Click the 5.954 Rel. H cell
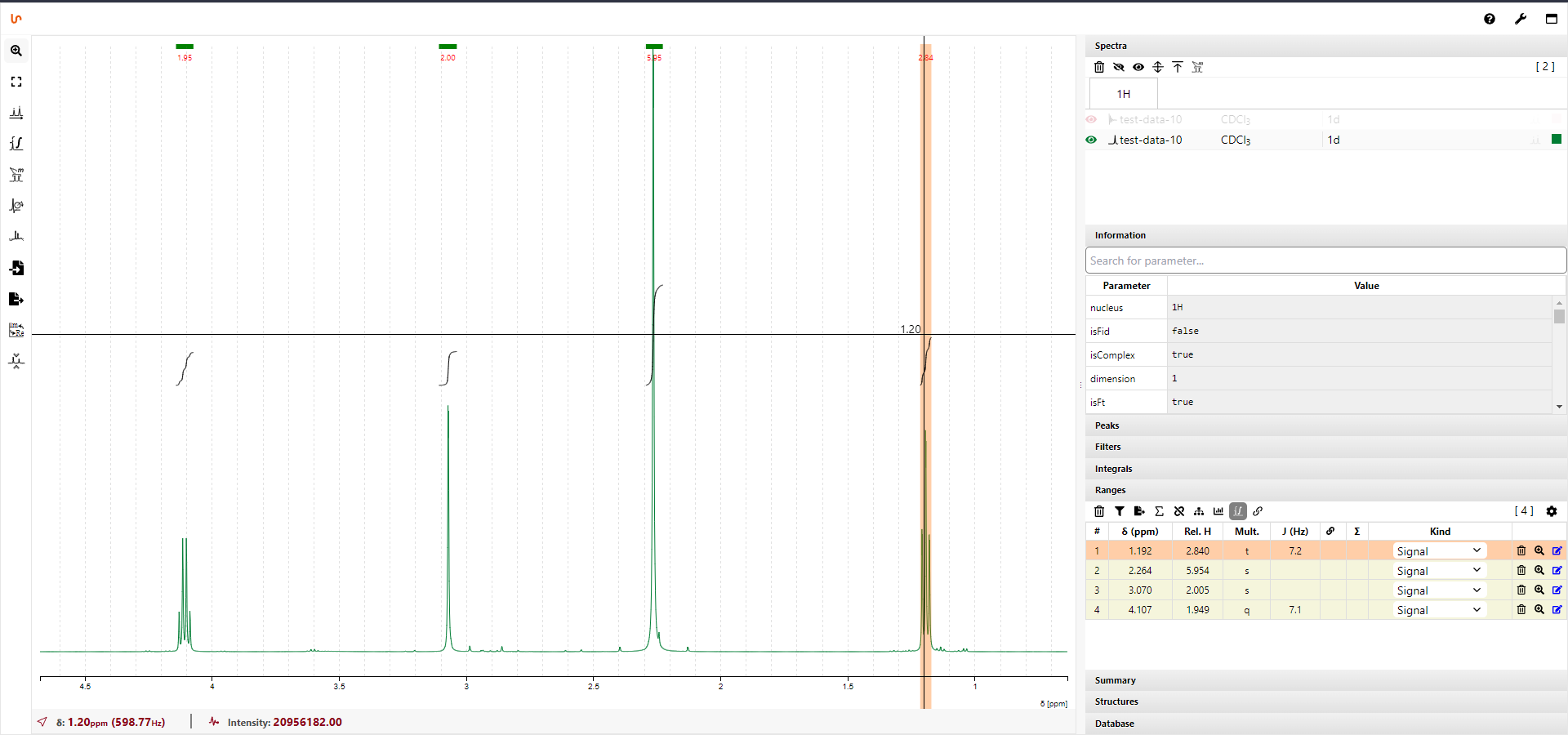Image resolution: width=1568 pixels, height=735 pixels. [x=1197, y=570]
